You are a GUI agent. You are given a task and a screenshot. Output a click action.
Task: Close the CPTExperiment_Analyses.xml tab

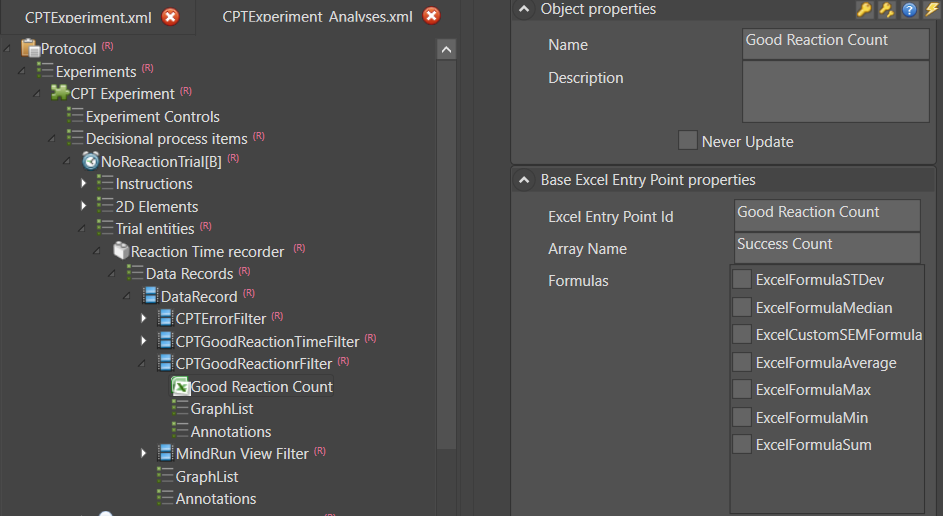[x=431, y=16]
